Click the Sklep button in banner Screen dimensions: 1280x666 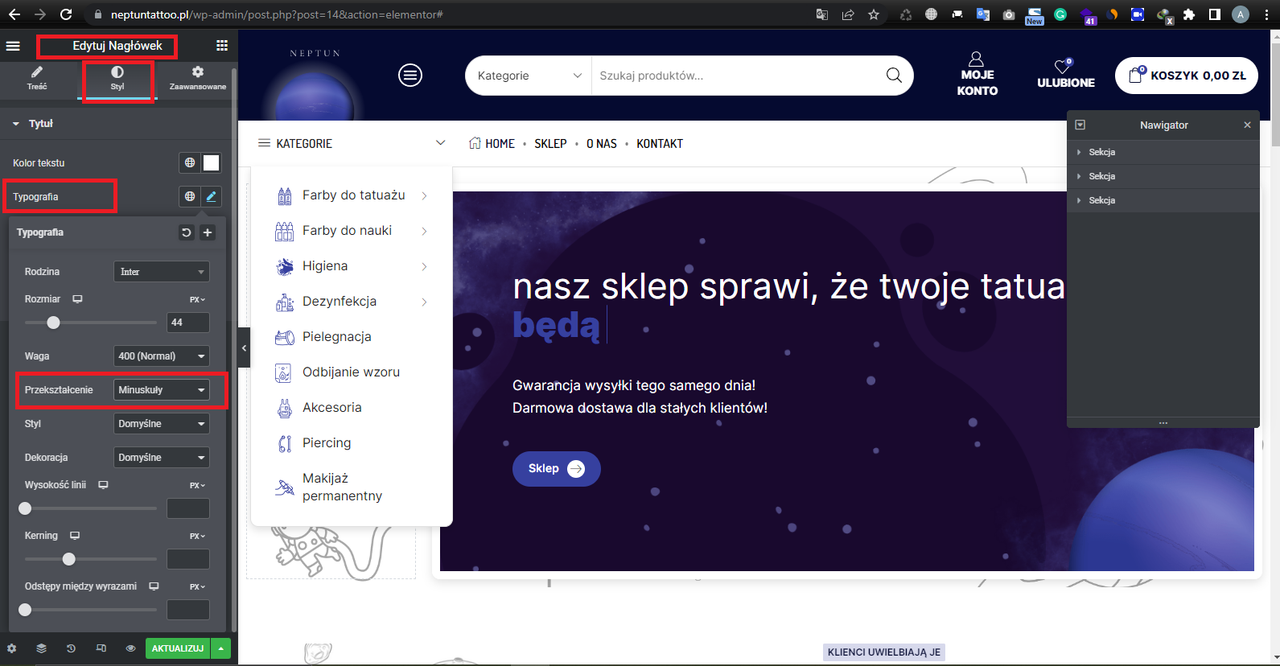click(557, 468)
